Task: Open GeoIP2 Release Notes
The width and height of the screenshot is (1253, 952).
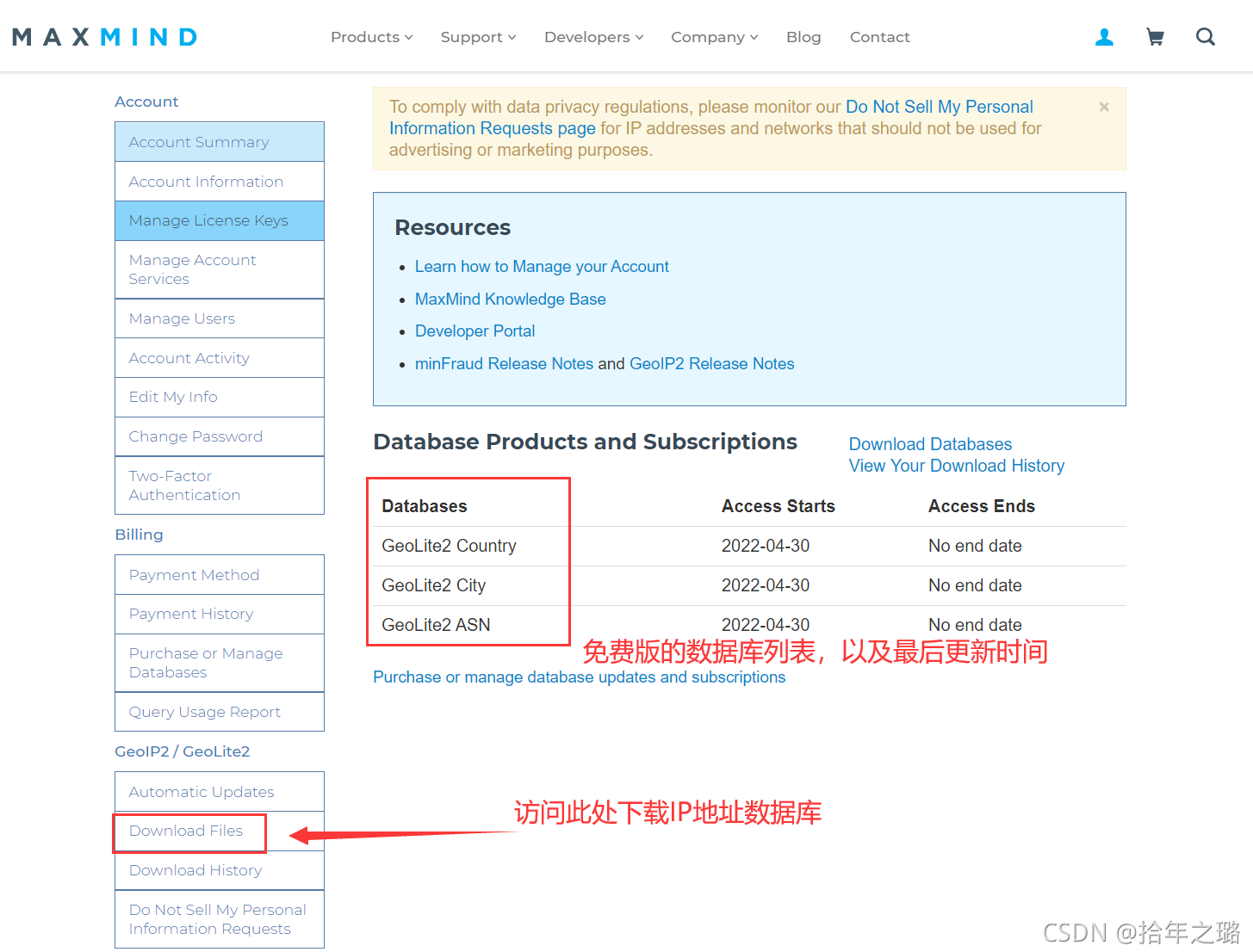Action: click(712, 364)
